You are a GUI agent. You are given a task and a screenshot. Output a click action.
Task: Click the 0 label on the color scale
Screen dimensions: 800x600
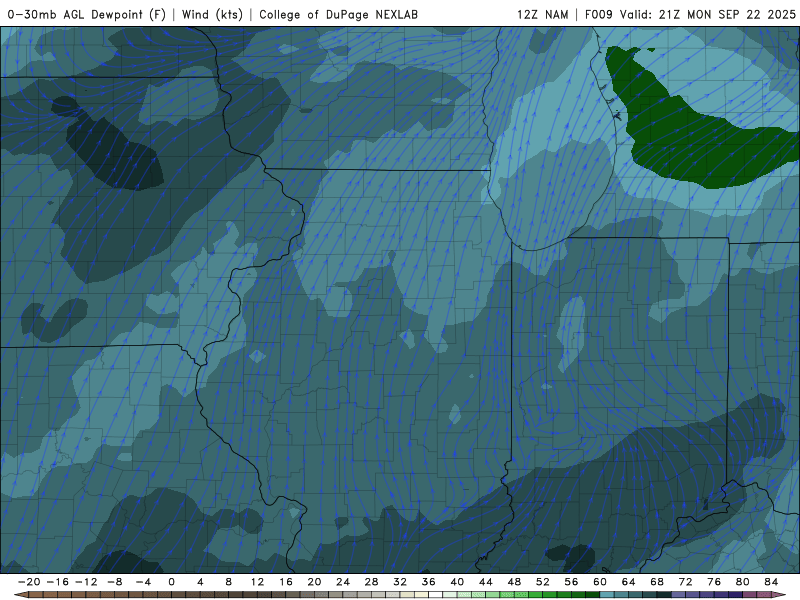tap(171, 582)
